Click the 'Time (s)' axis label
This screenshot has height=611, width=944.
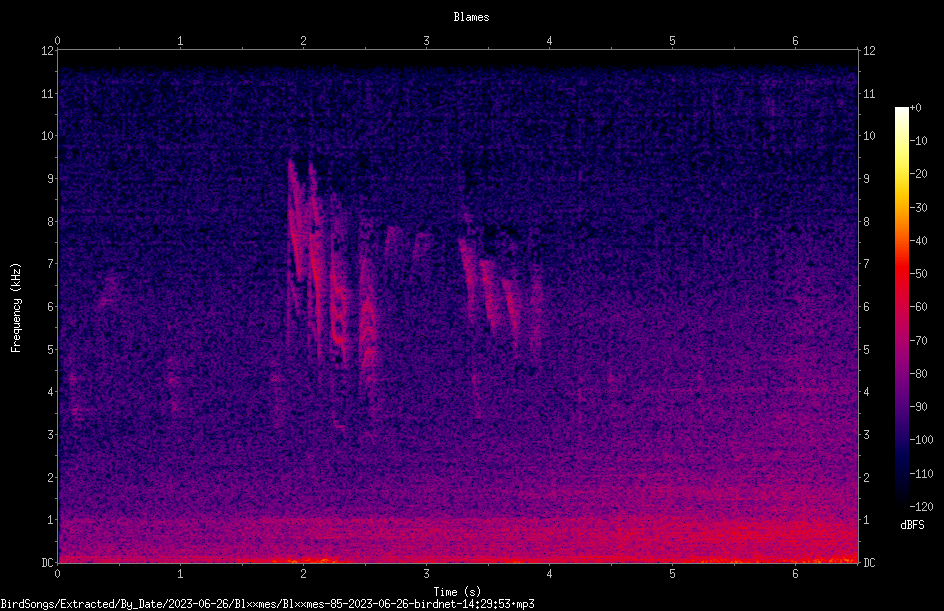click(x=457, y=592)
